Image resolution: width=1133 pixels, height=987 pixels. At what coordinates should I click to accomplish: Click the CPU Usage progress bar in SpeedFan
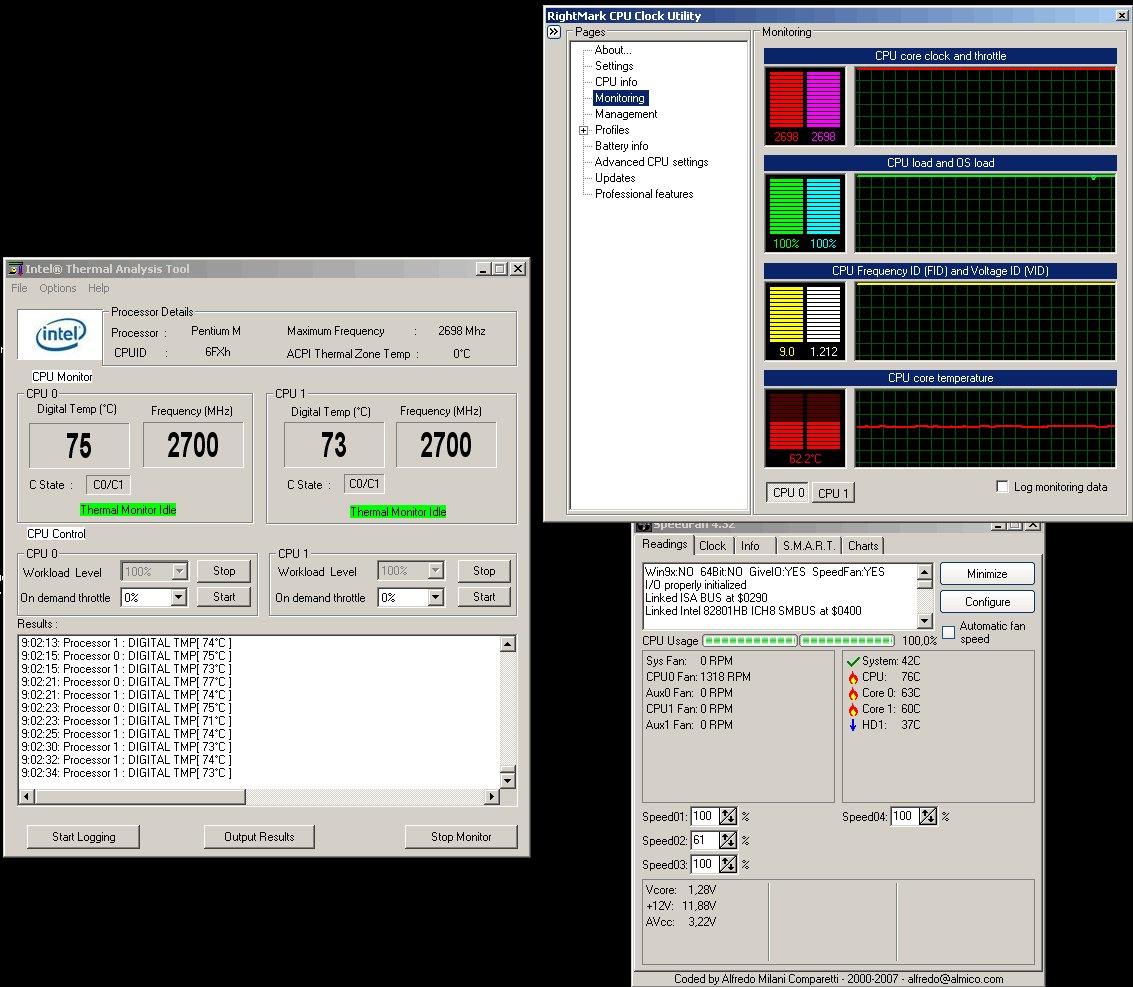pyautogui.click(x=798, y=641)
